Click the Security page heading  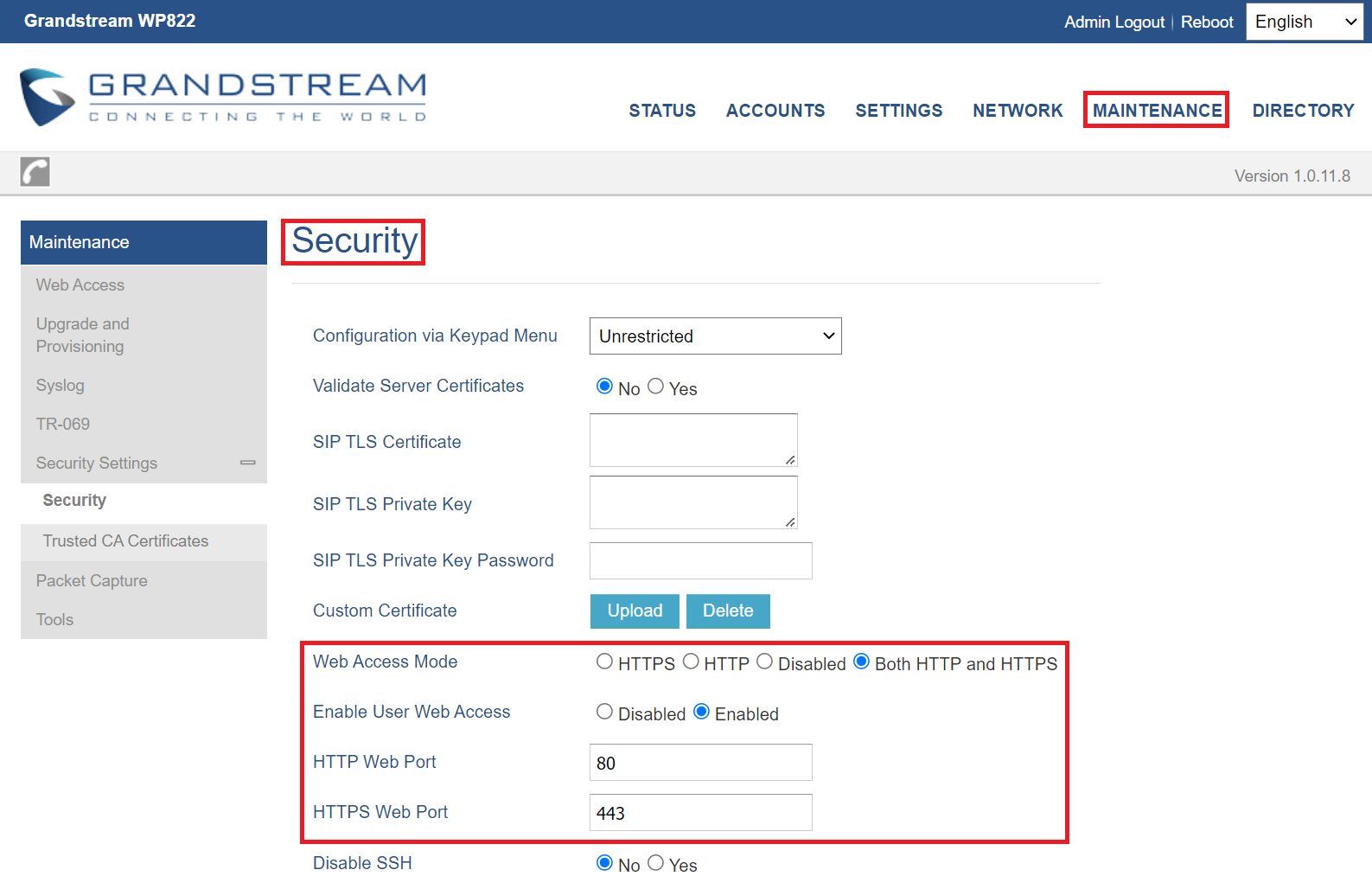click(354, 241)
